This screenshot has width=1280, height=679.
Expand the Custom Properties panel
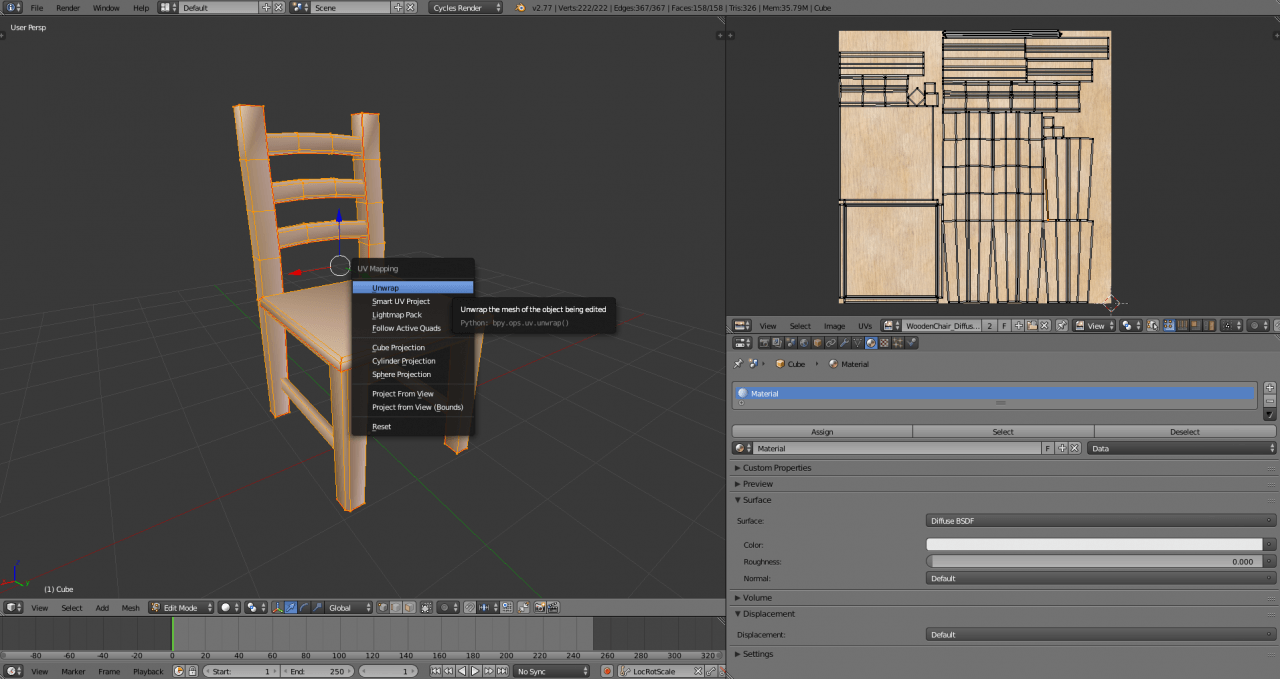point(776,468)
